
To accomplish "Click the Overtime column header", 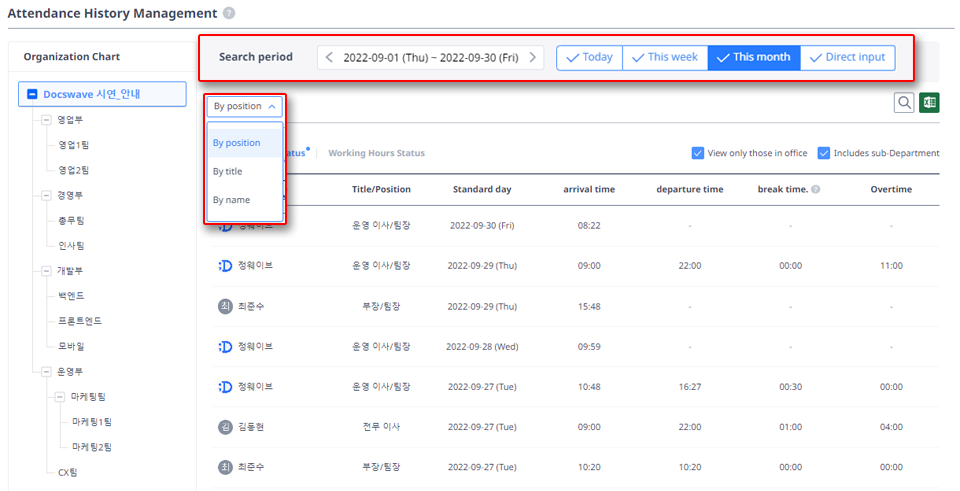I will point(891,189).
